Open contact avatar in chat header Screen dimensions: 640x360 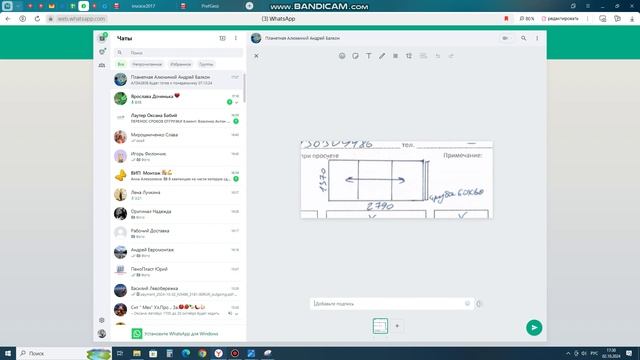click(256, 38)
